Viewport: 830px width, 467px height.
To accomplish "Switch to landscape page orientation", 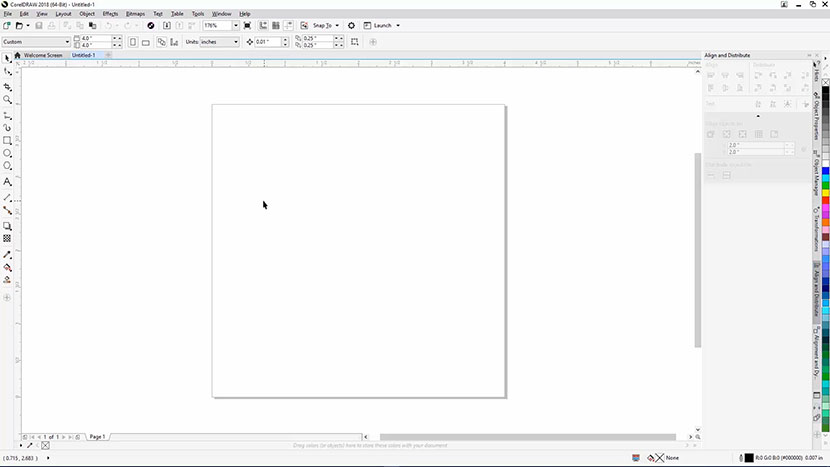I will click(x=145, y=42).
